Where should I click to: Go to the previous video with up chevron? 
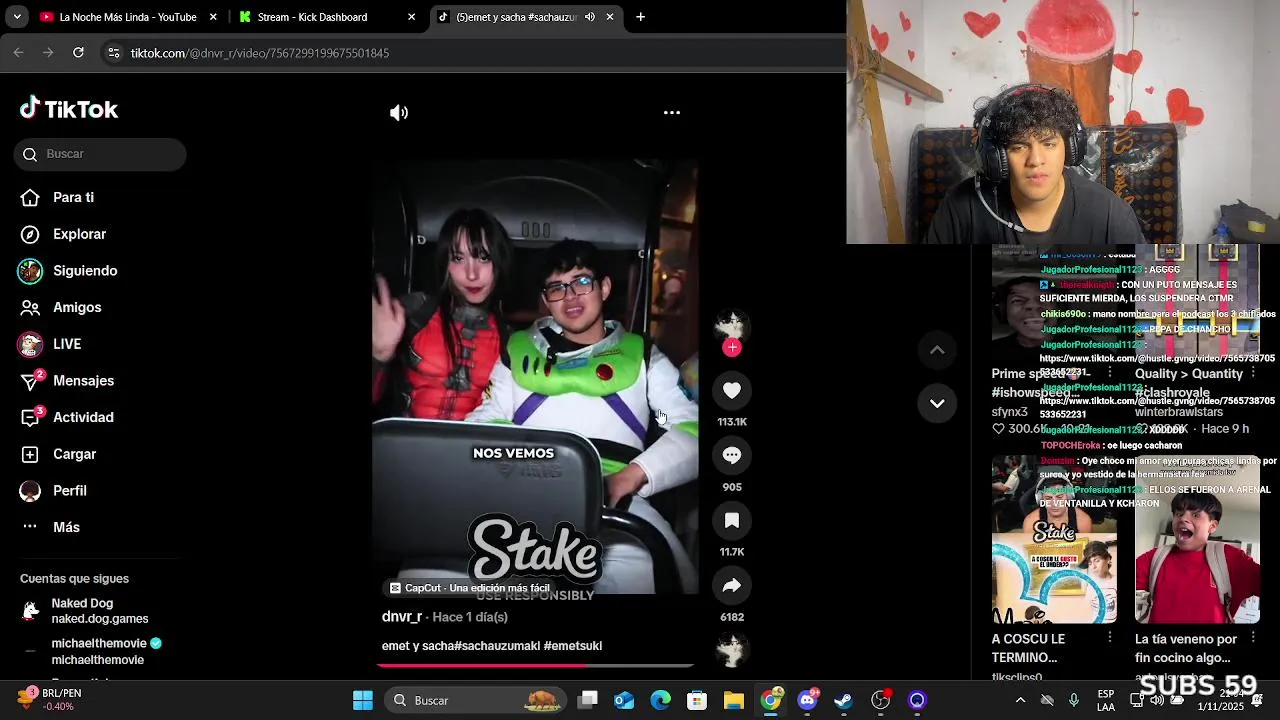(937, 350)
